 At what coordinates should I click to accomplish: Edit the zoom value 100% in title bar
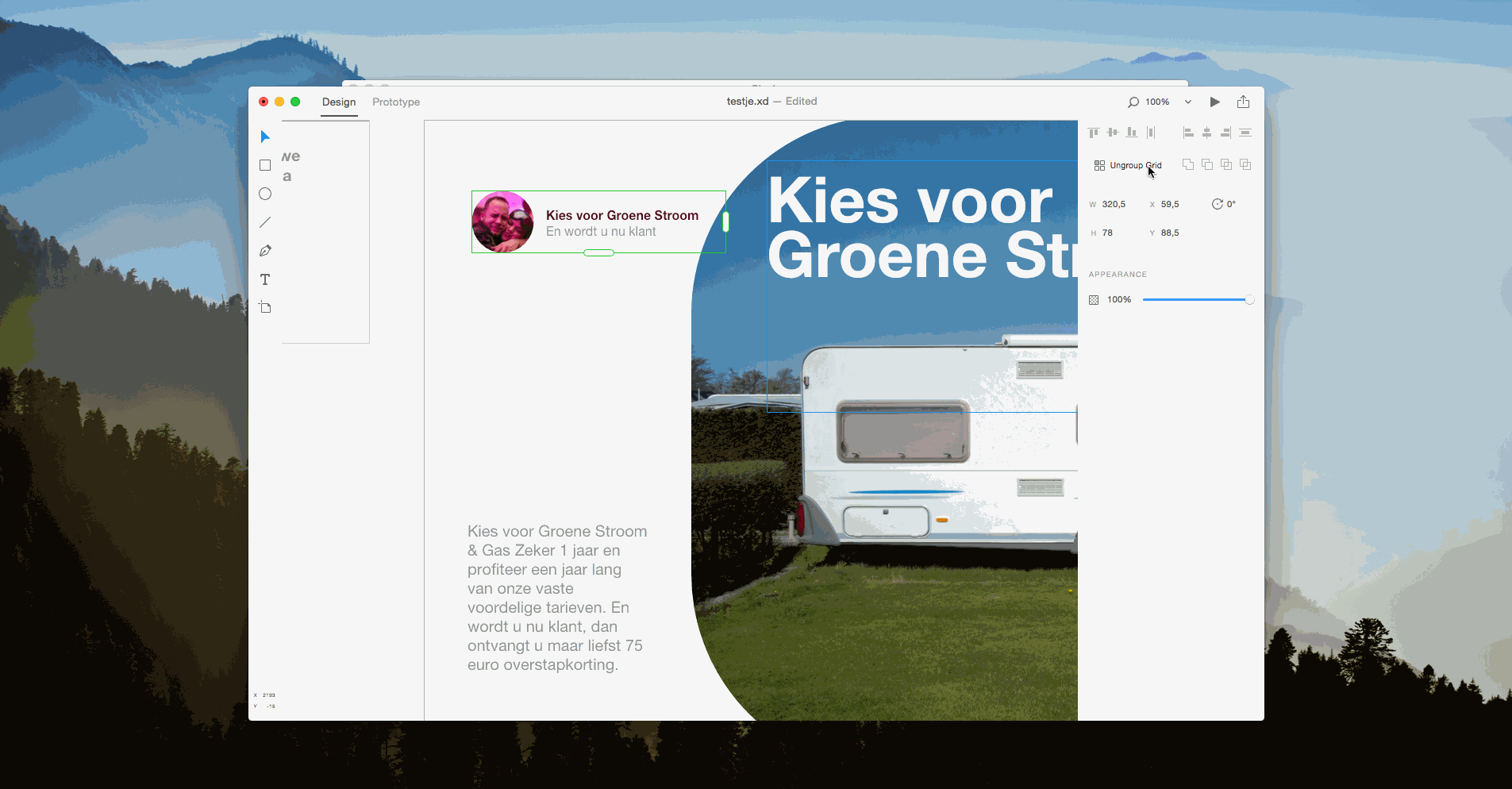[1157, 102]
